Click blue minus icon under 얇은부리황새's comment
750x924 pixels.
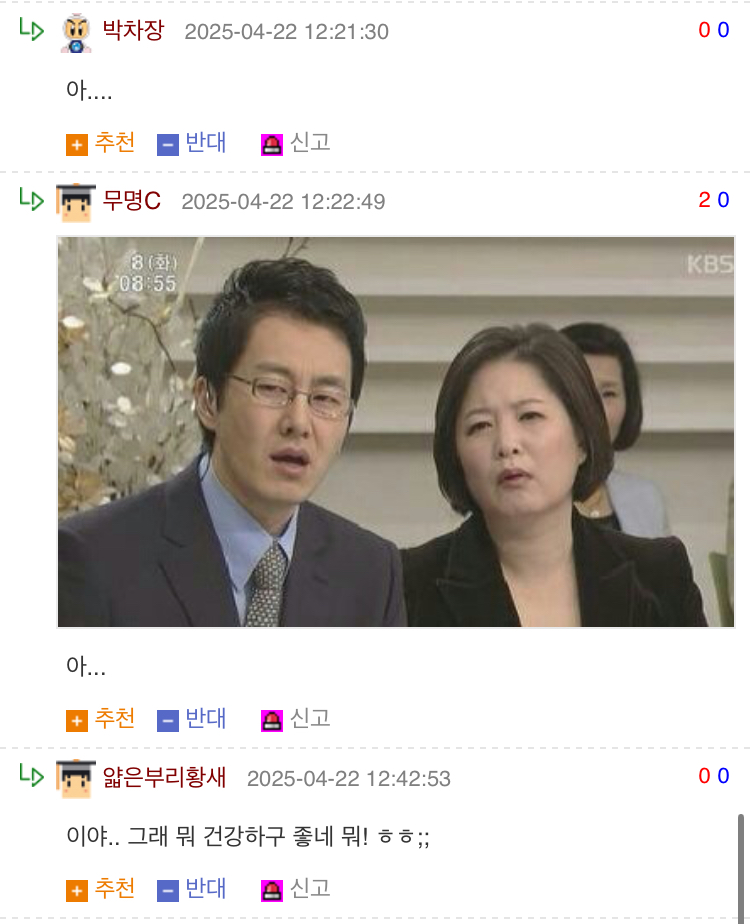(167, 891)
